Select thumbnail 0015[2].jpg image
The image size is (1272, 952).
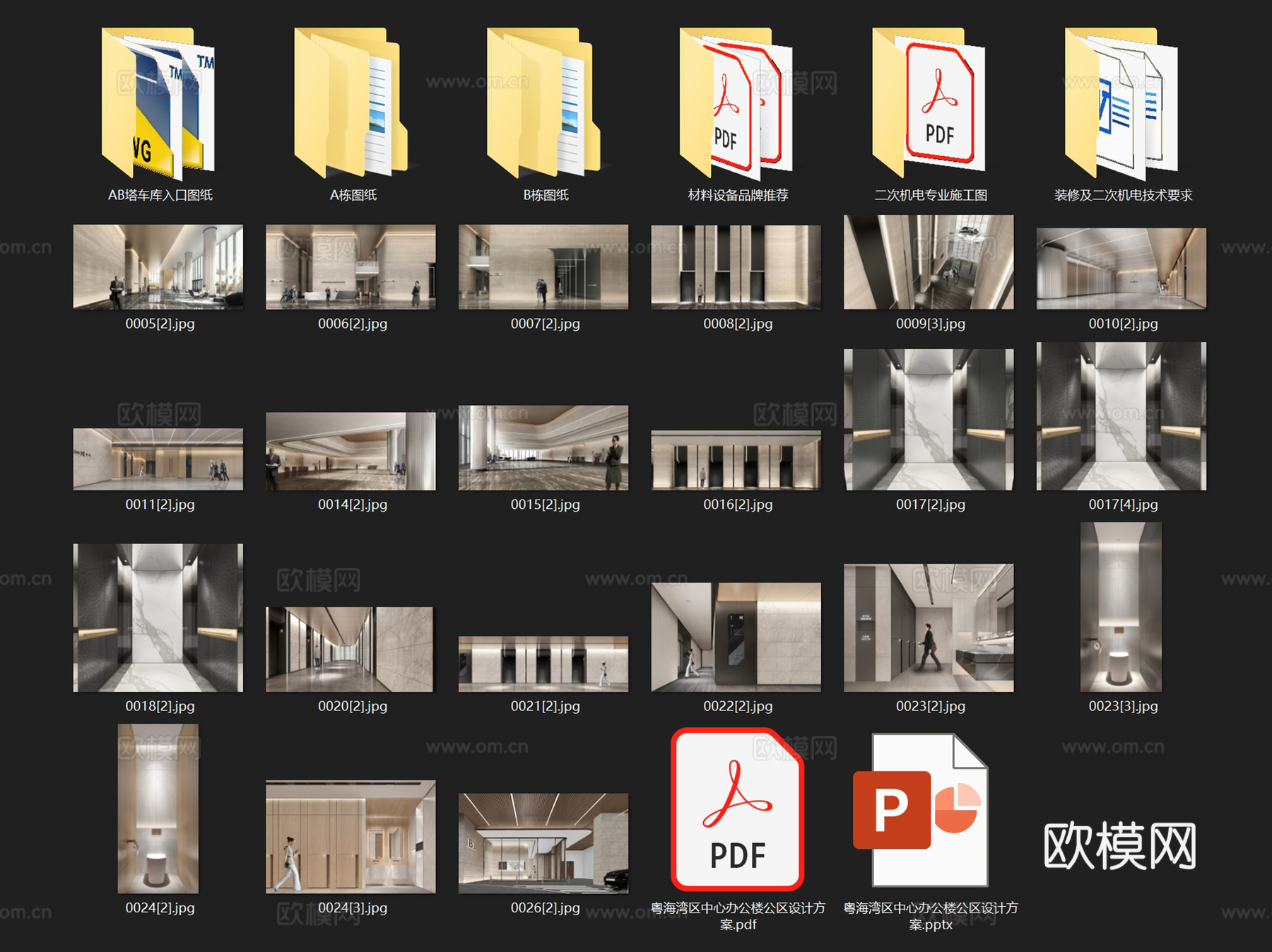tap(543, 448)
